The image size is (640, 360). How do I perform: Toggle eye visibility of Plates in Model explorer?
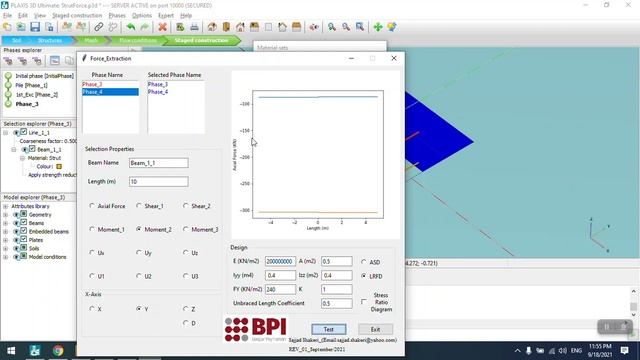(16, 240)
